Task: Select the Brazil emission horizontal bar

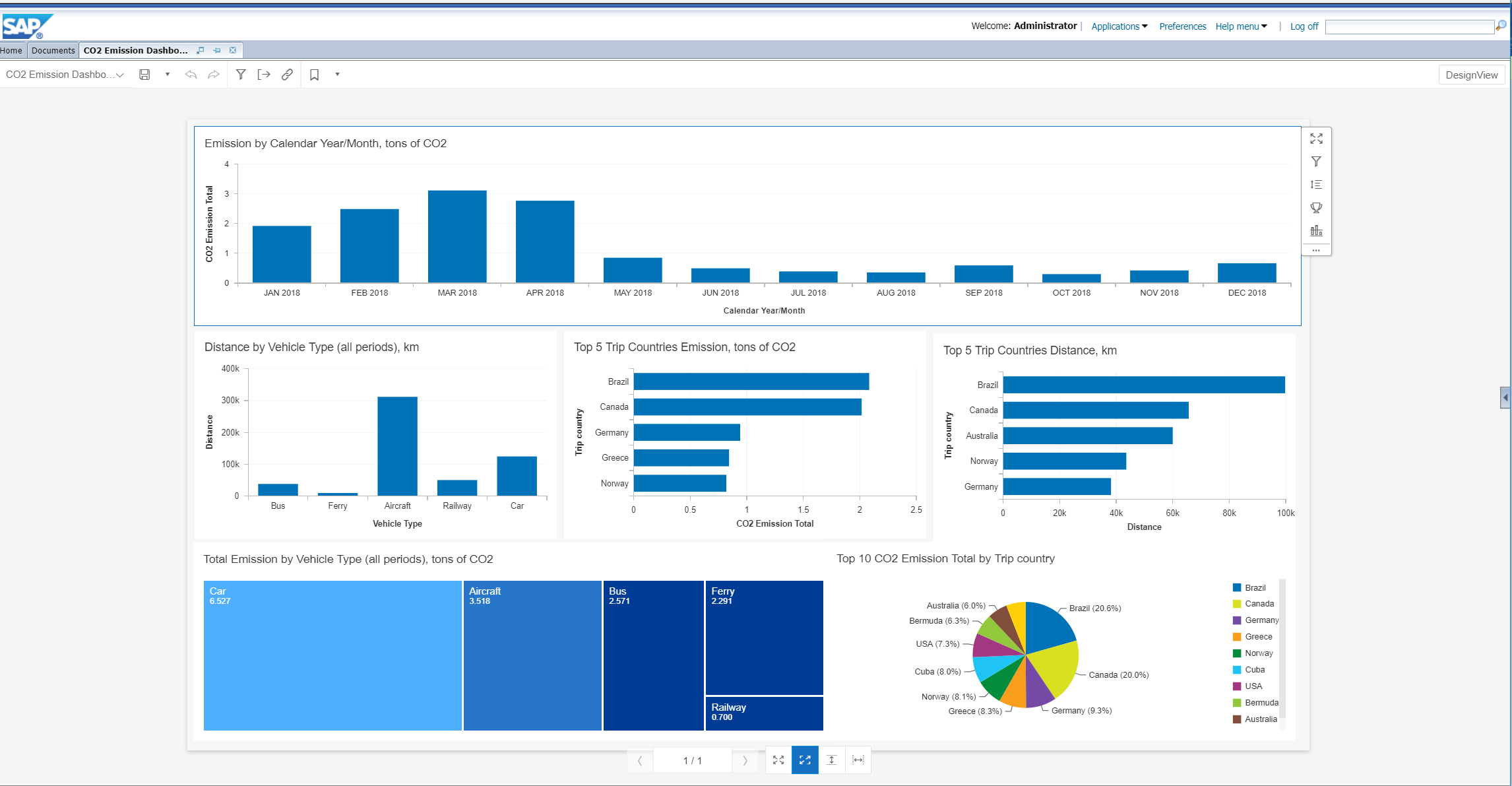Action: (x=751, y=381)
